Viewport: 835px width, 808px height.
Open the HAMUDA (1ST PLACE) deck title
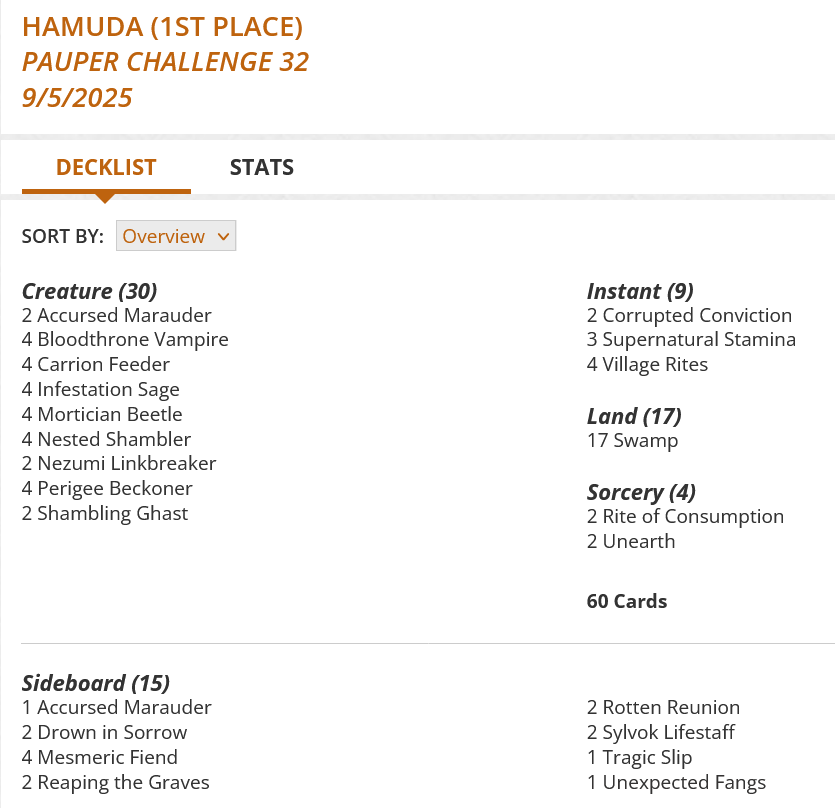[163, 26]
